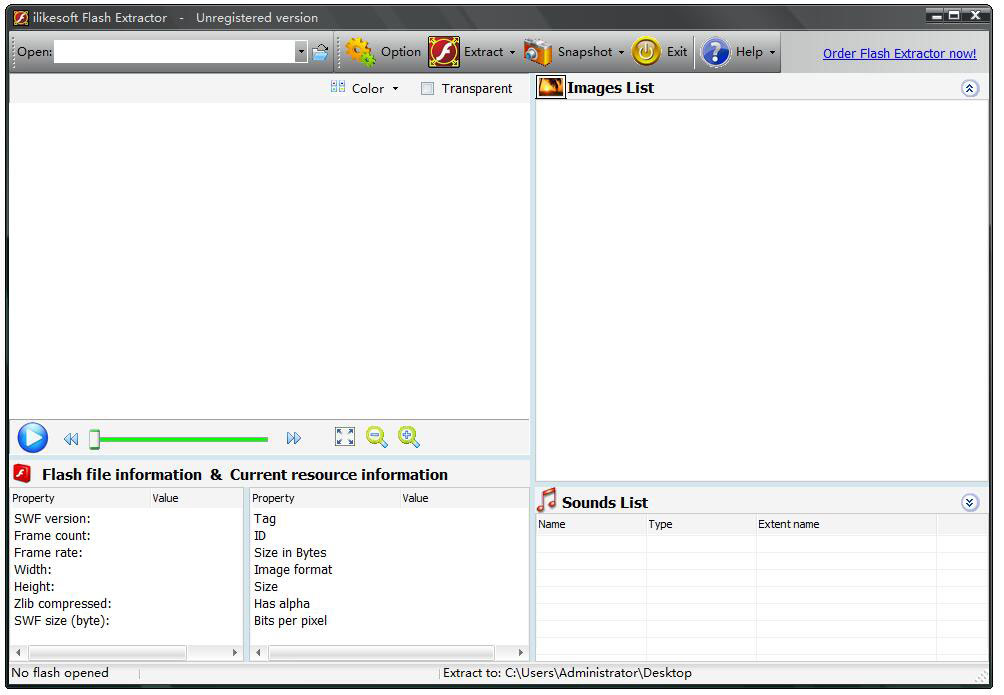Click the Extract flash icon
The image size is (1004, 695).
444,52
